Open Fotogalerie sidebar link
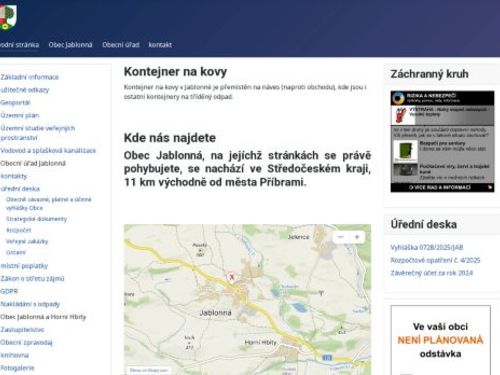This screenshot has width=500, height=375. tap(17, 368)
